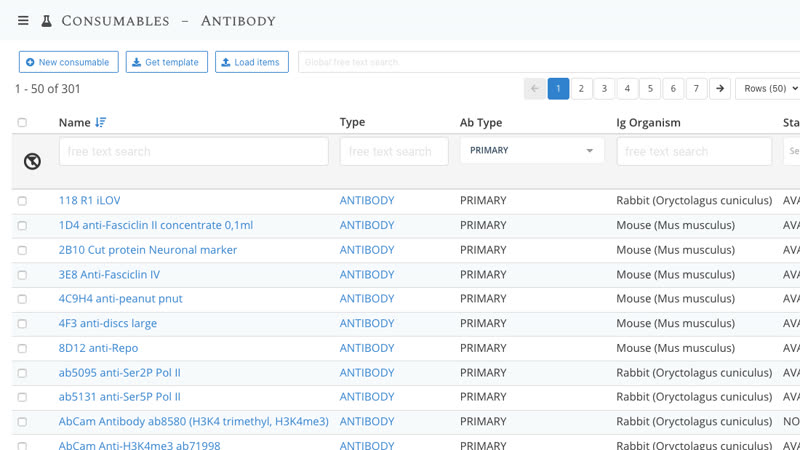Open ab5131 anti-Ser5P Pol II link

119,396
